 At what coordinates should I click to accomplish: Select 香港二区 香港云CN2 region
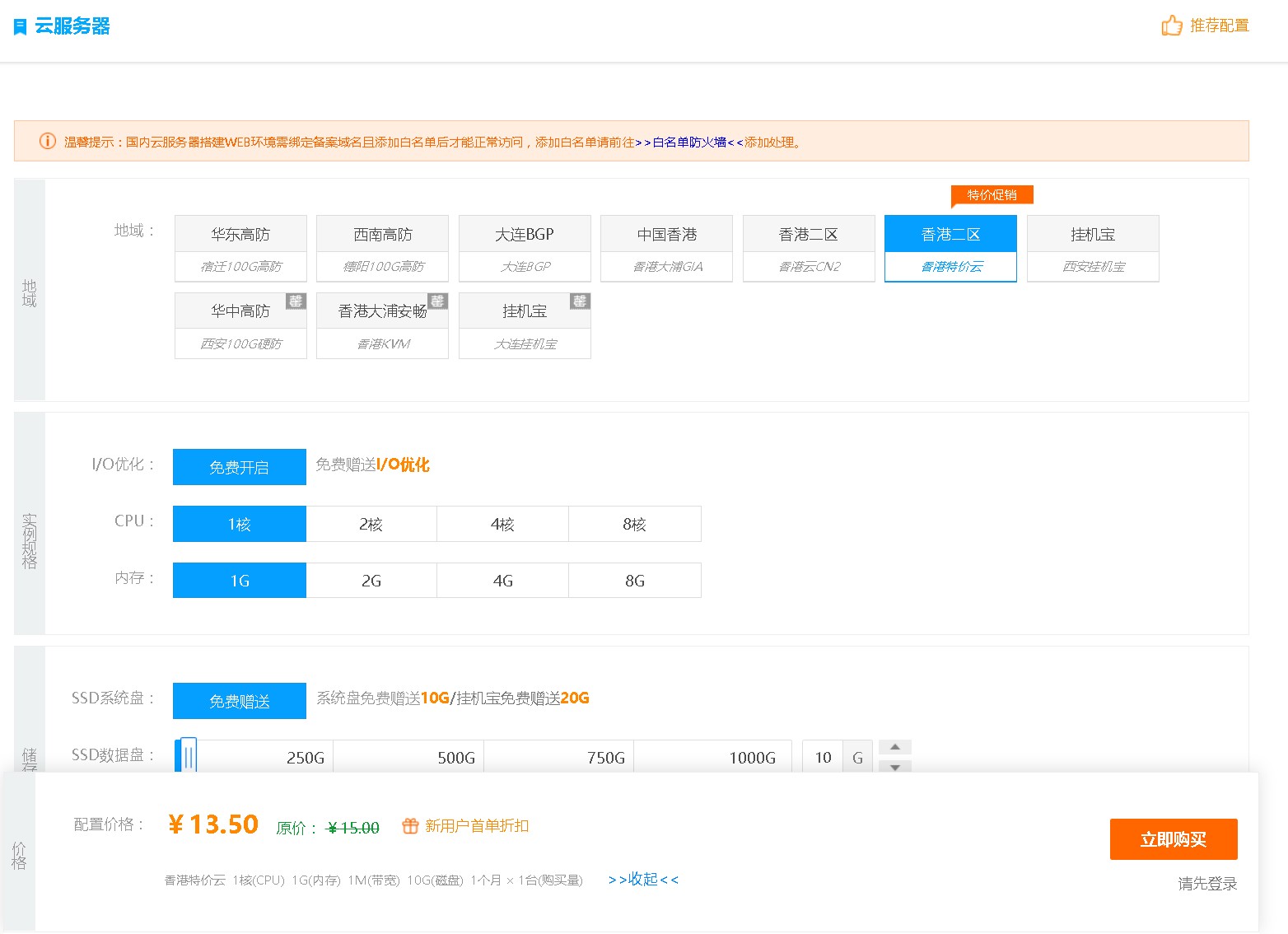pos(809,249)
